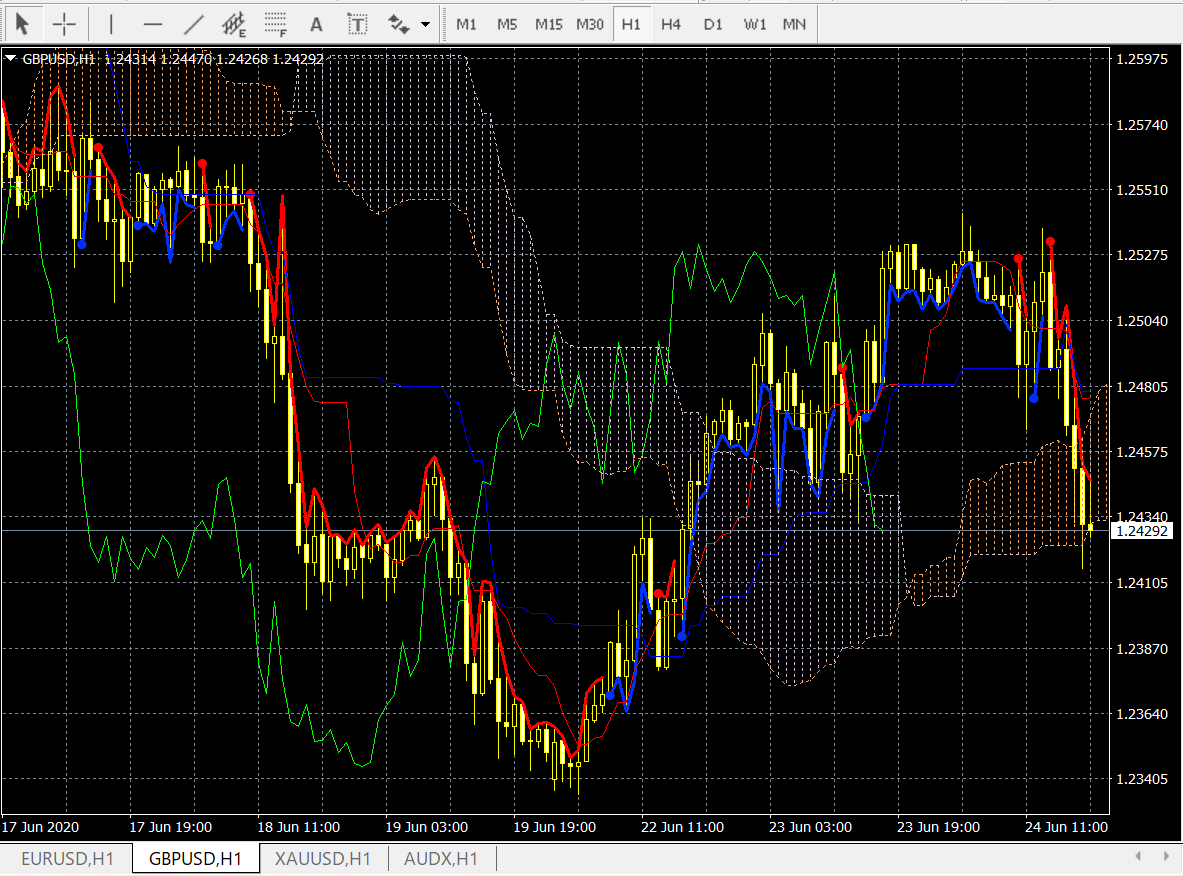1183x876 pixels.
Task: Add text with the A tool
Action: point(316,23)
